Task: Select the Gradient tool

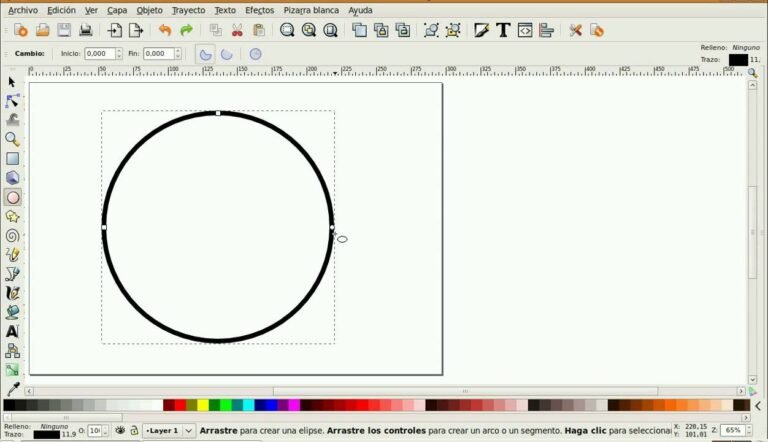Action: (x=12, y=369)
